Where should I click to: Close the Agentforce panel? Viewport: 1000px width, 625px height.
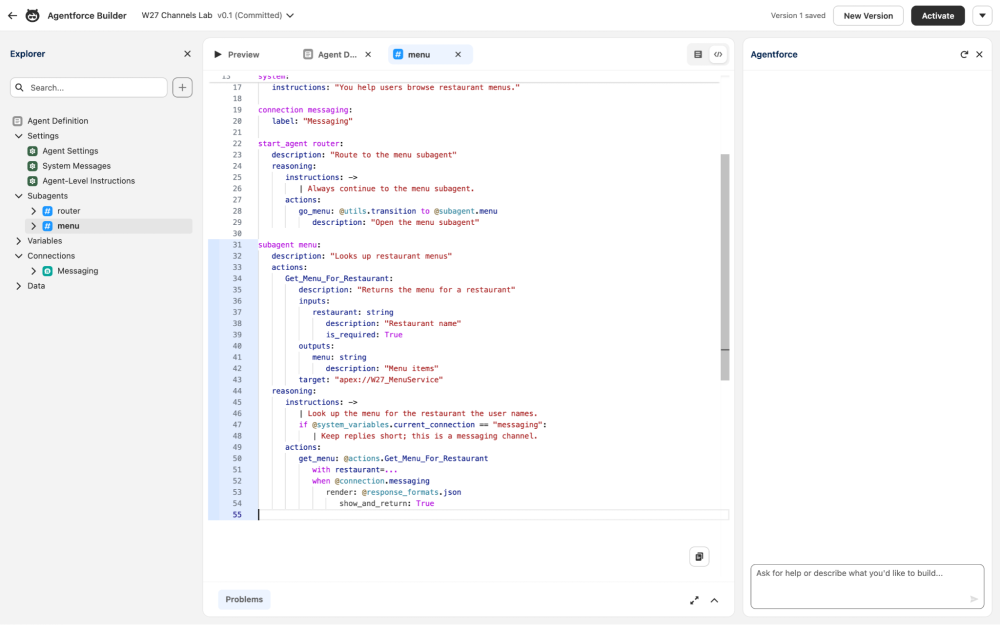point(980,54)
